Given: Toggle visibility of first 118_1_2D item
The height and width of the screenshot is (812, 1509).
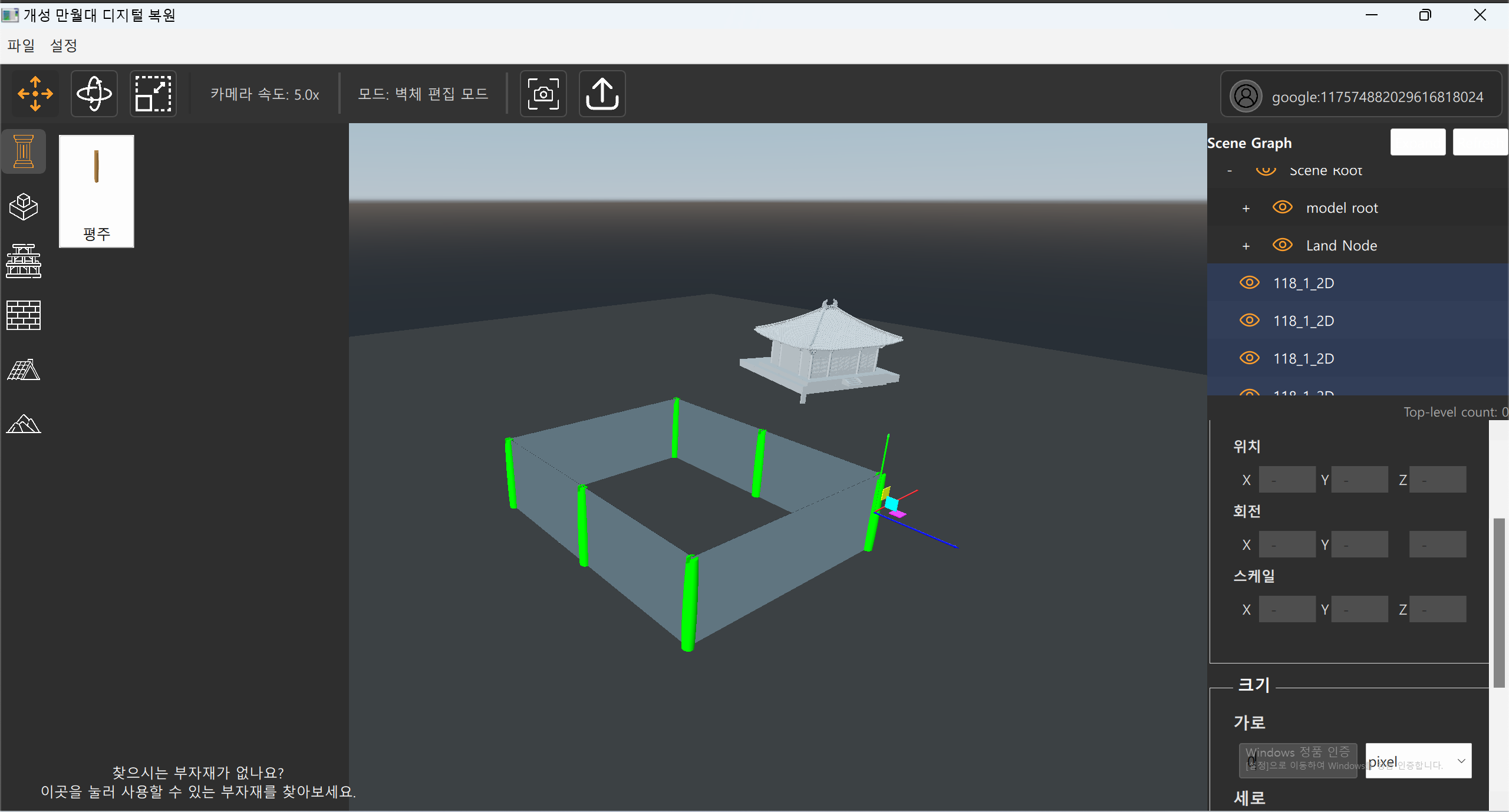Looking at the screenshot, I should pos(1249,283).
